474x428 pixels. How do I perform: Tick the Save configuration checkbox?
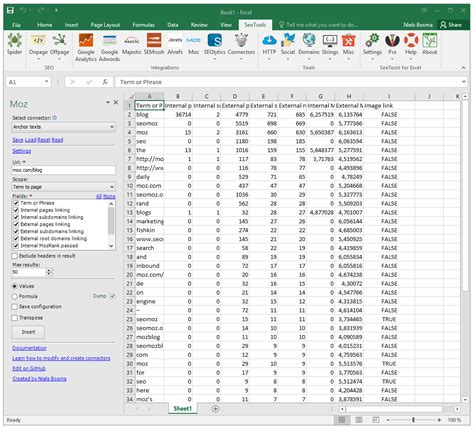[15, 307]
